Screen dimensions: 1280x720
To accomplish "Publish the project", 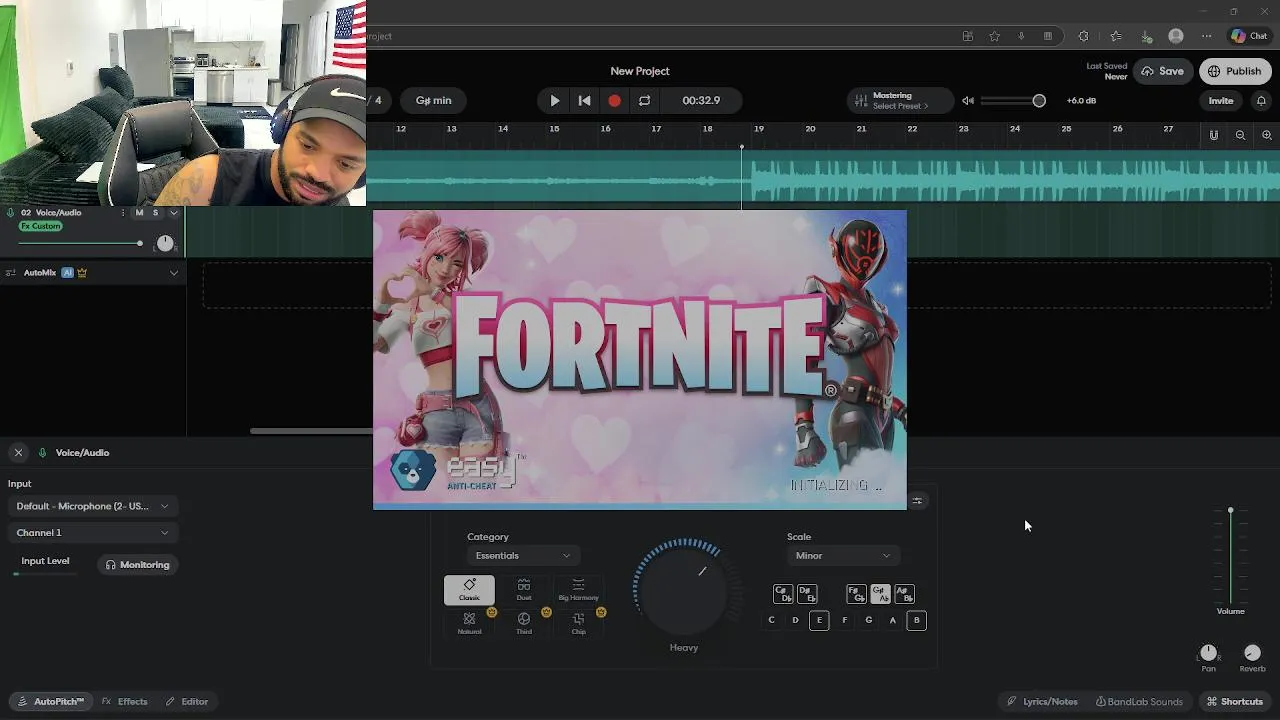I will [x=1235, y=71].
